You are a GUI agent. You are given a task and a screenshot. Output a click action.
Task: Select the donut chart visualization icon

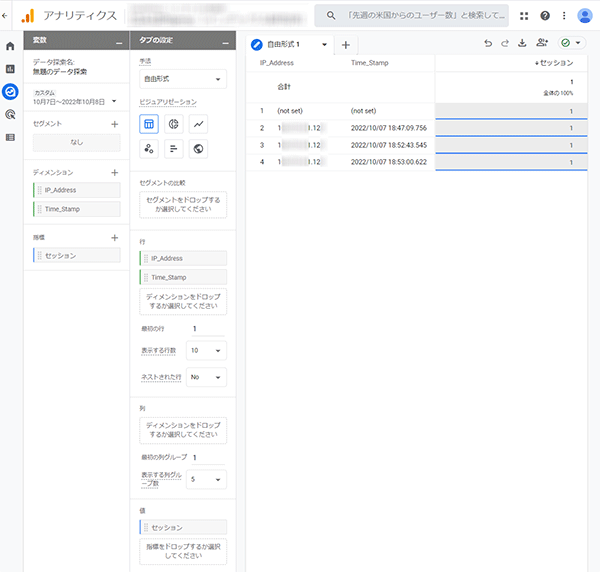(x=174, y=124)
